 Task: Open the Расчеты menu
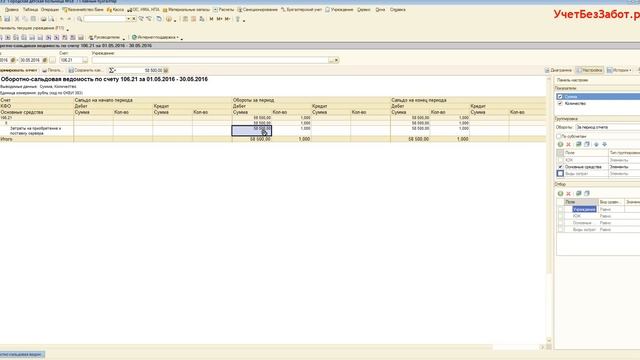pyautogui.click(x=224, y=9)
